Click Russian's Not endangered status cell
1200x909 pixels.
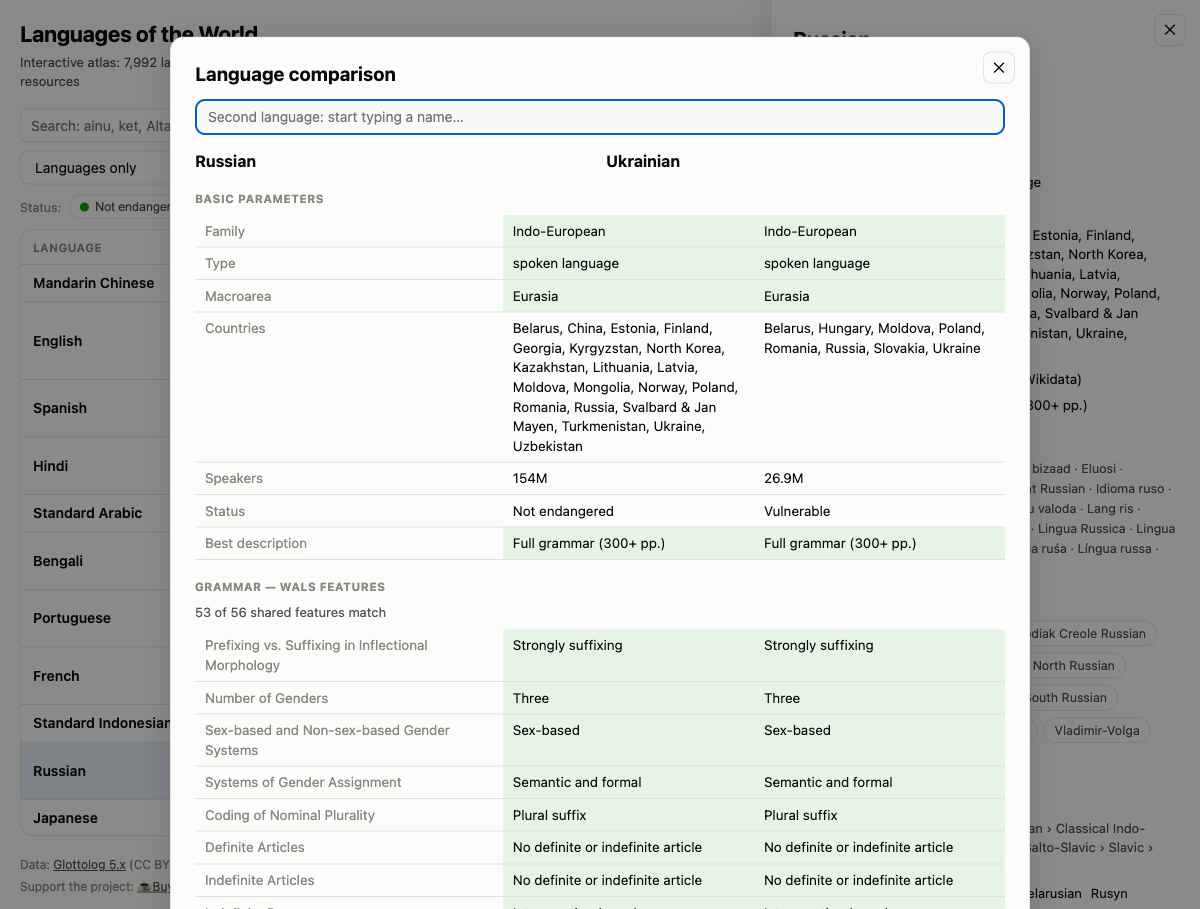(628, 511)
